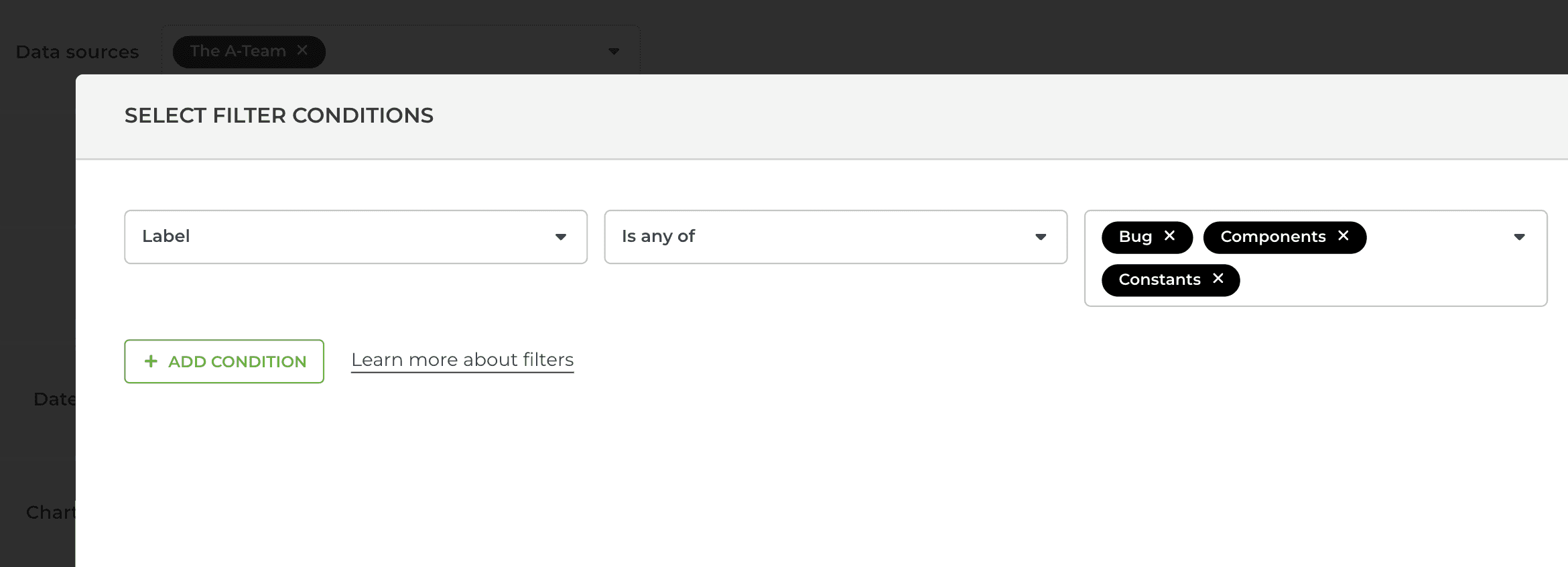The image size is (1568, 567).
Task: Click the Bug chip text
Action: (1135, 237)
